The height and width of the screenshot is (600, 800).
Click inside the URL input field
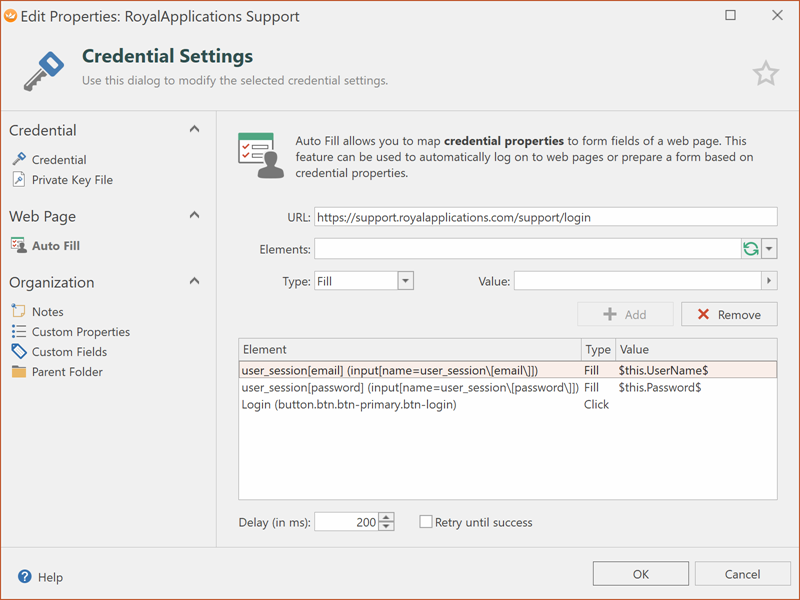pyautogui.click(x=545, y=217)
